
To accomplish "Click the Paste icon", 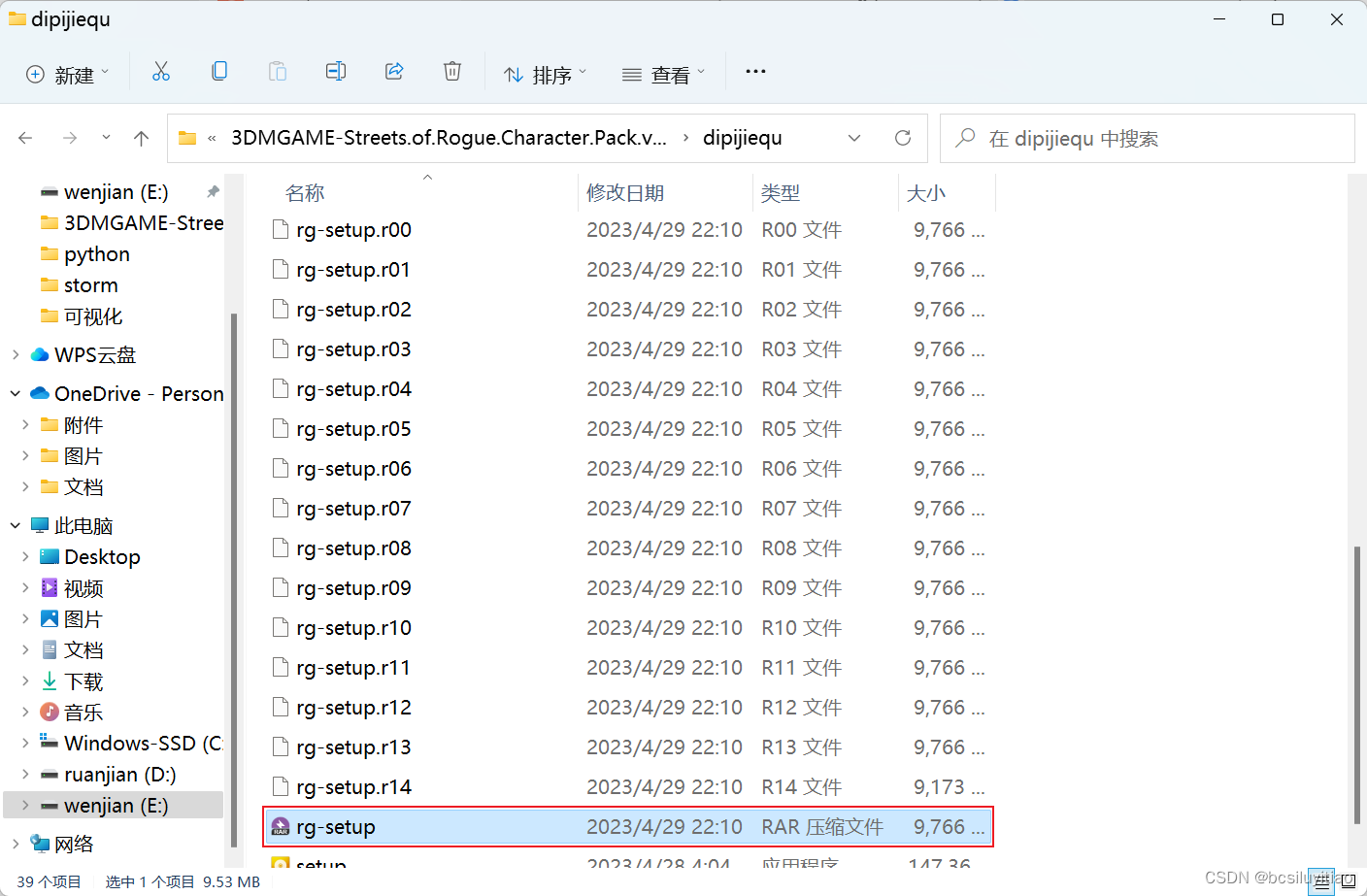I will [x=278, y=71].
